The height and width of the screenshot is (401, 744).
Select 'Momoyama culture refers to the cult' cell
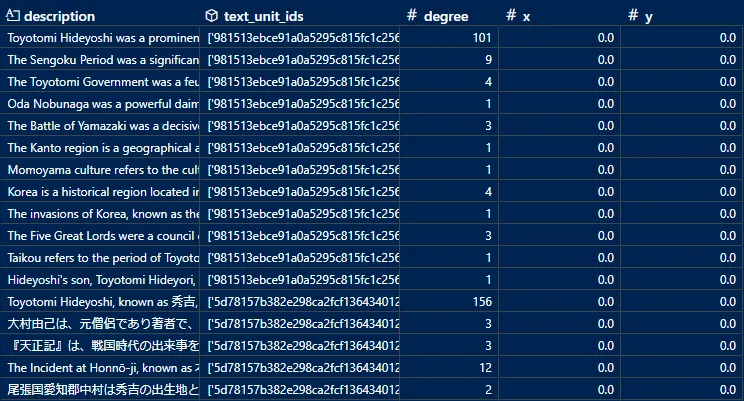[100, 170]
